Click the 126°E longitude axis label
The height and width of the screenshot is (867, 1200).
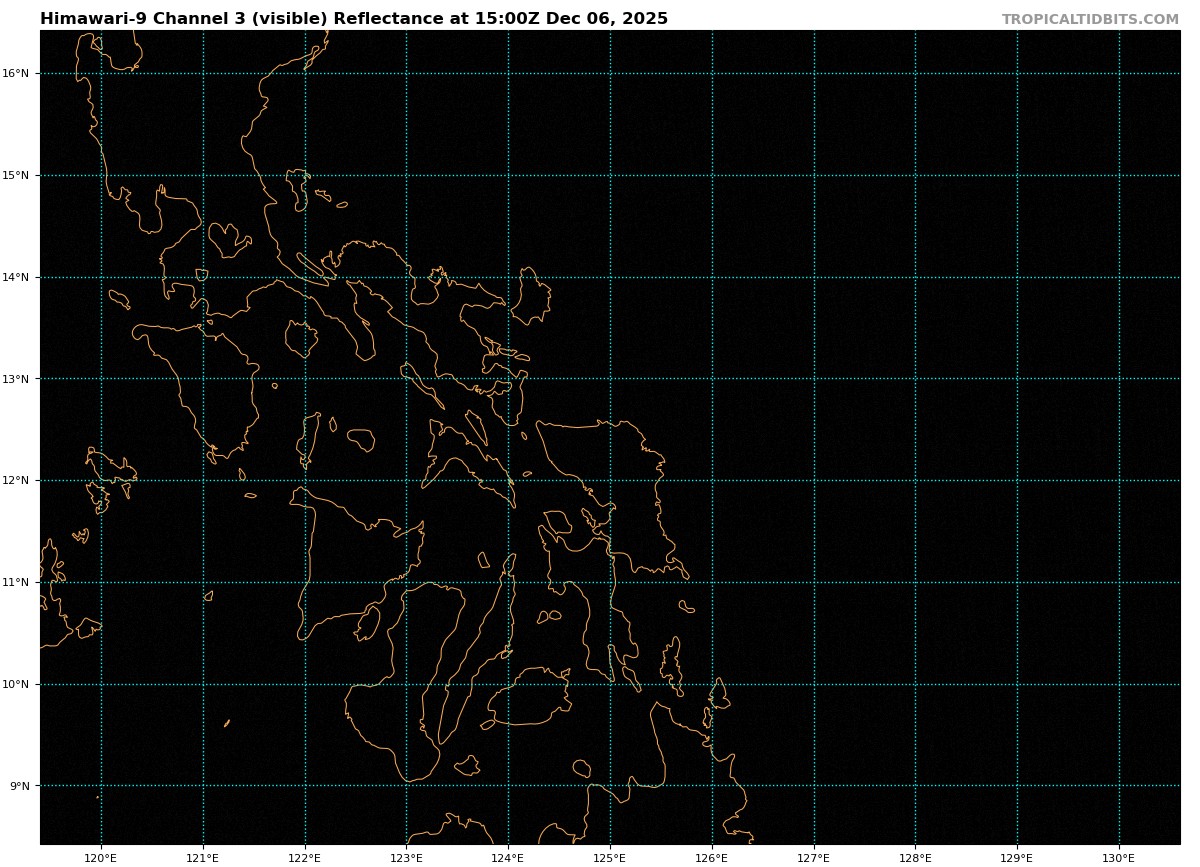(712, 858)
